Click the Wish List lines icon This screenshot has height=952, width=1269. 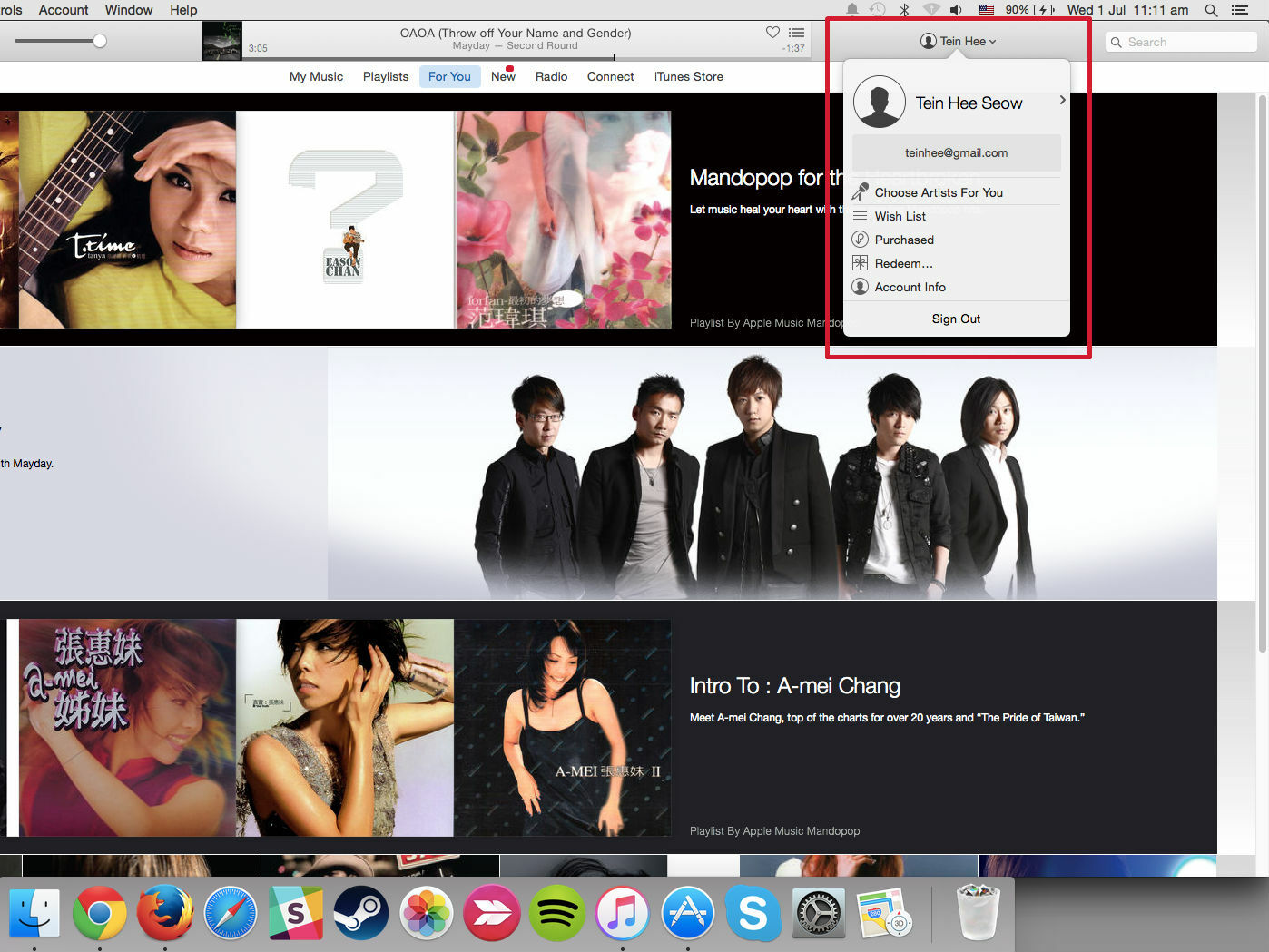click(860, 216)
